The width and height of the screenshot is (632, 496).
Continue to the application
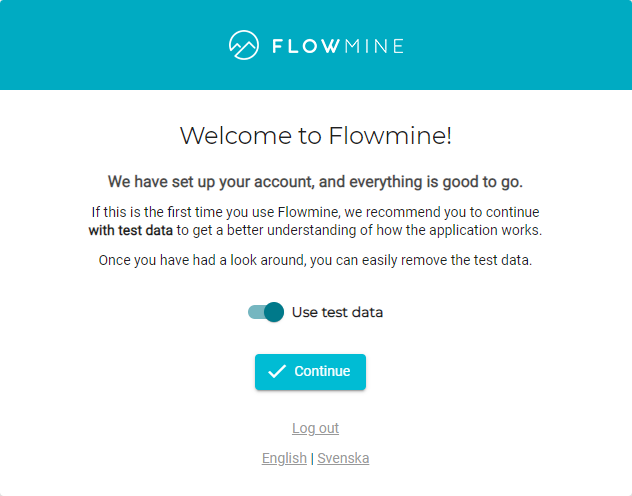[310, 371]
